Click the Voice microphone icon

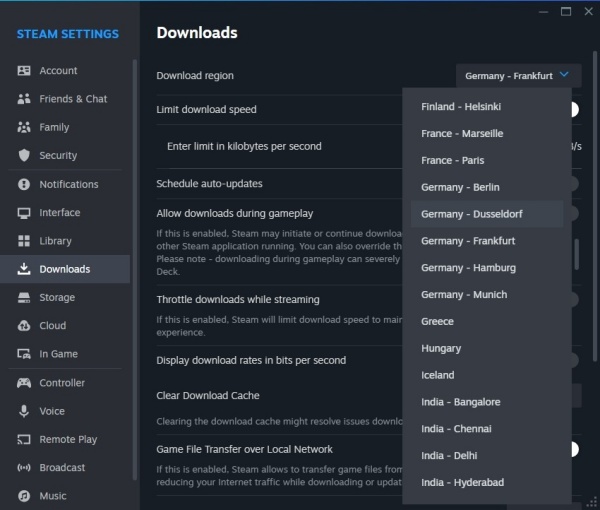point(24,411)
